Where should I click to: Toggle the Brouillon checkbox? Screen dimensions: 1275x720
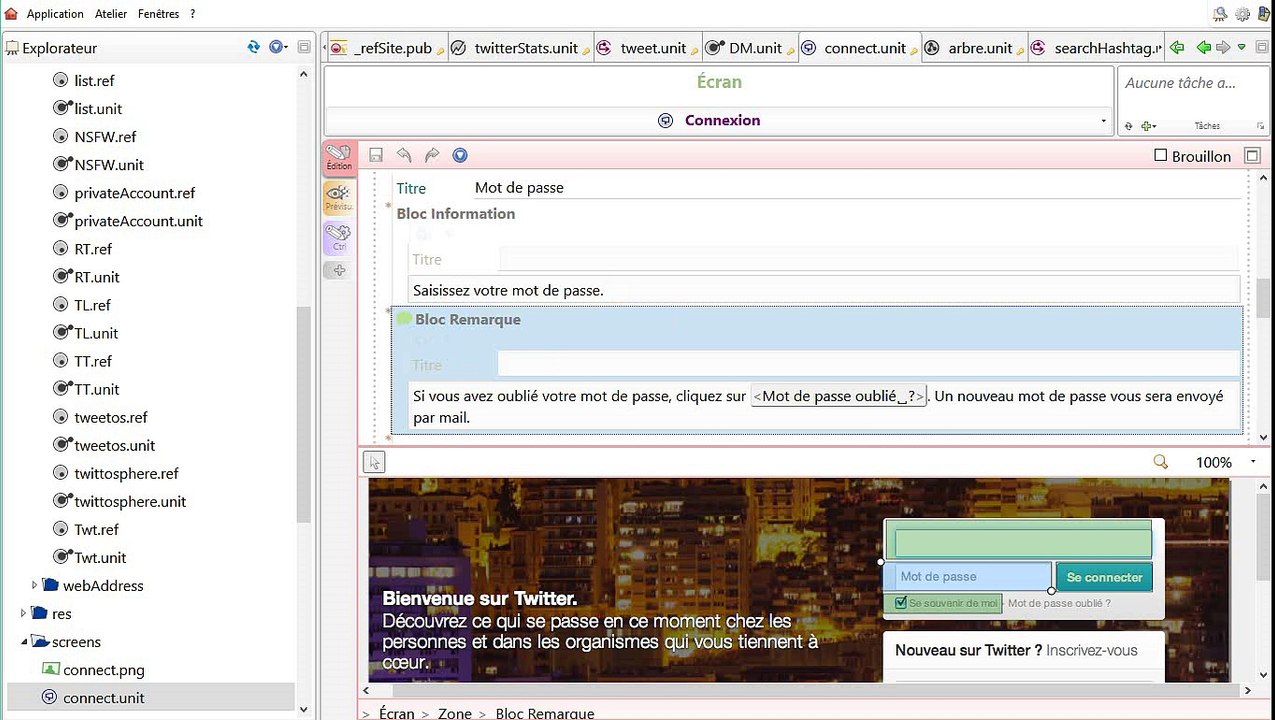tap(1161, 155)
